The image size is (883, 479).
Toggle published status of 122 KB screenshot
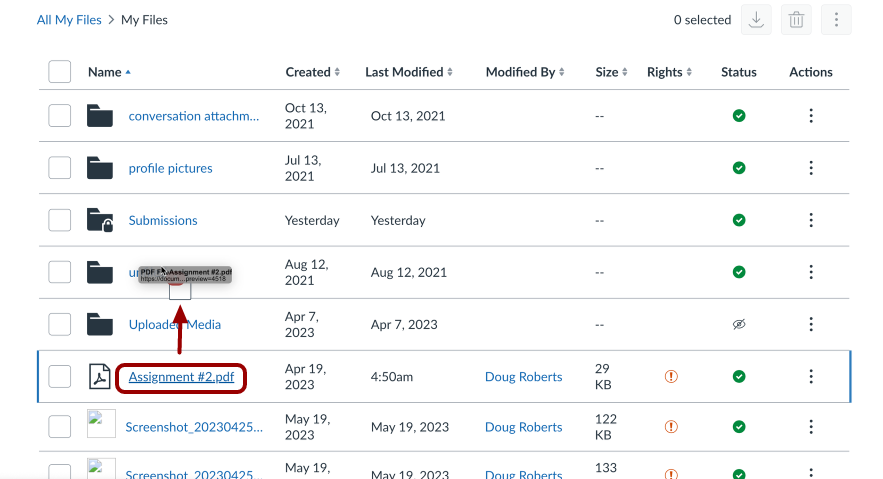pos(739,427)
